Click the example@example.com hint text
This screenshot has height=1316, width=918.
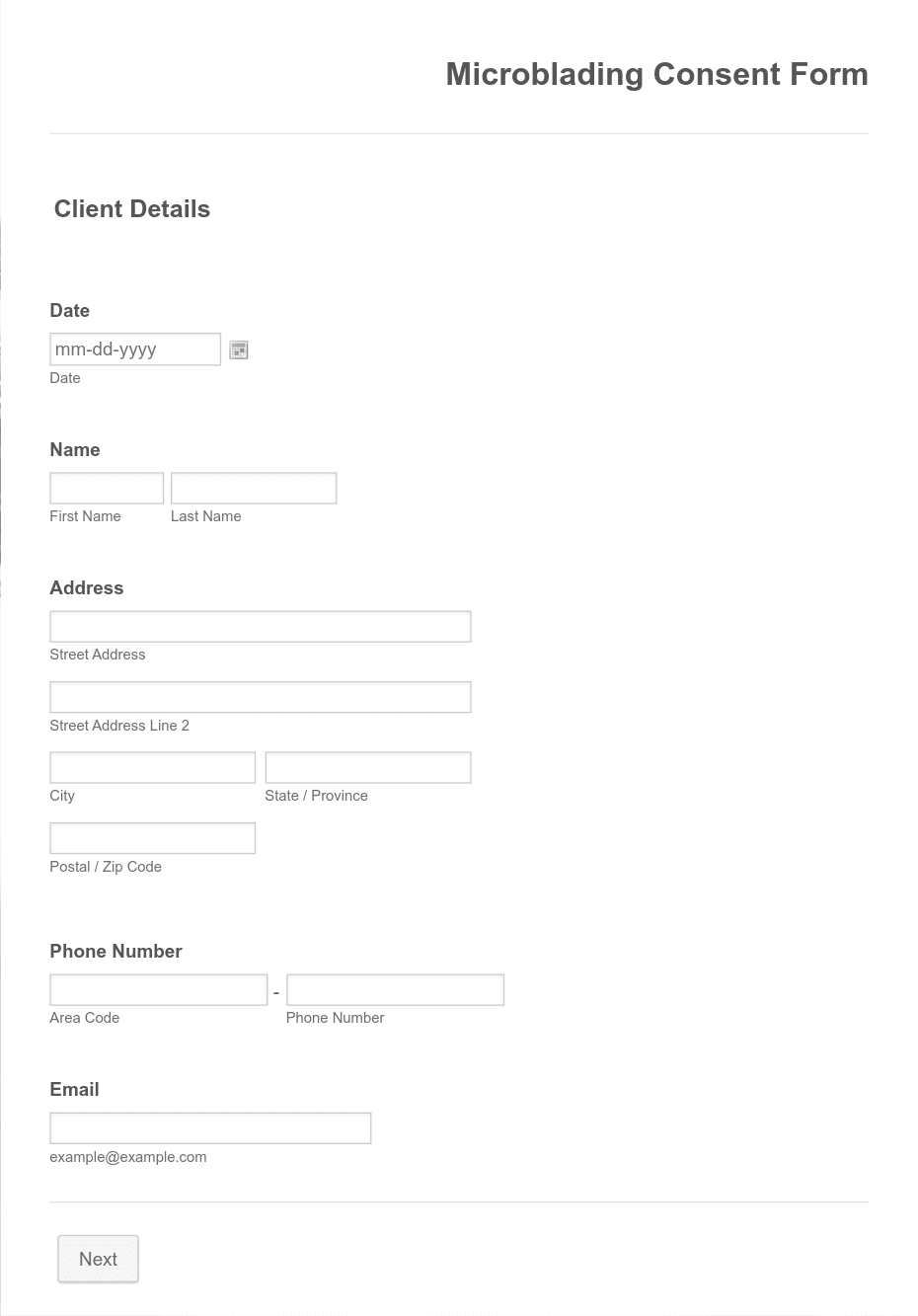coord(128,1157)
